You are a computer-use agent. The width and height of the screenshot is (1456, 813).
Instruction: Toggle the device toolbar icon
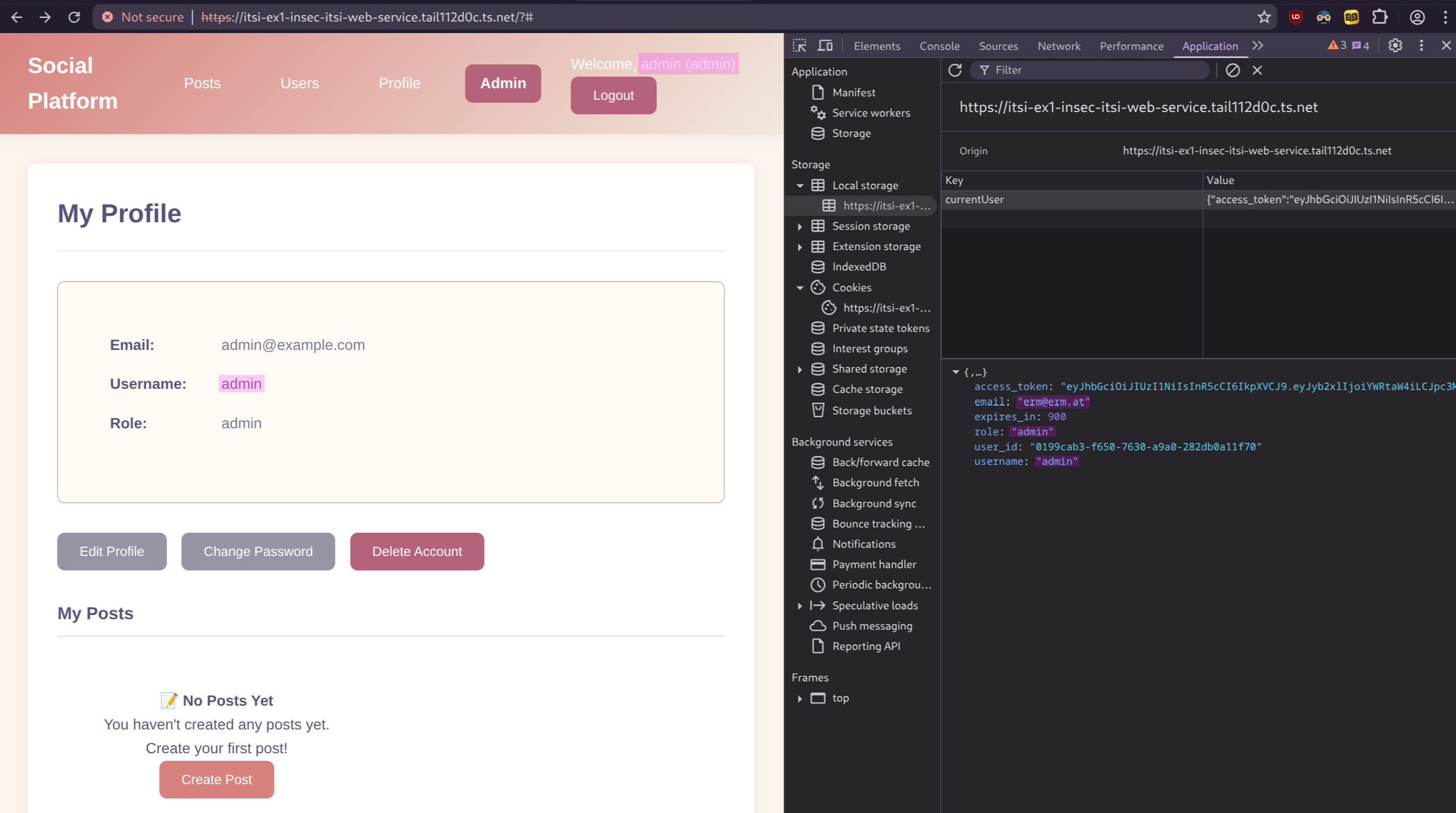pos(825,46)
